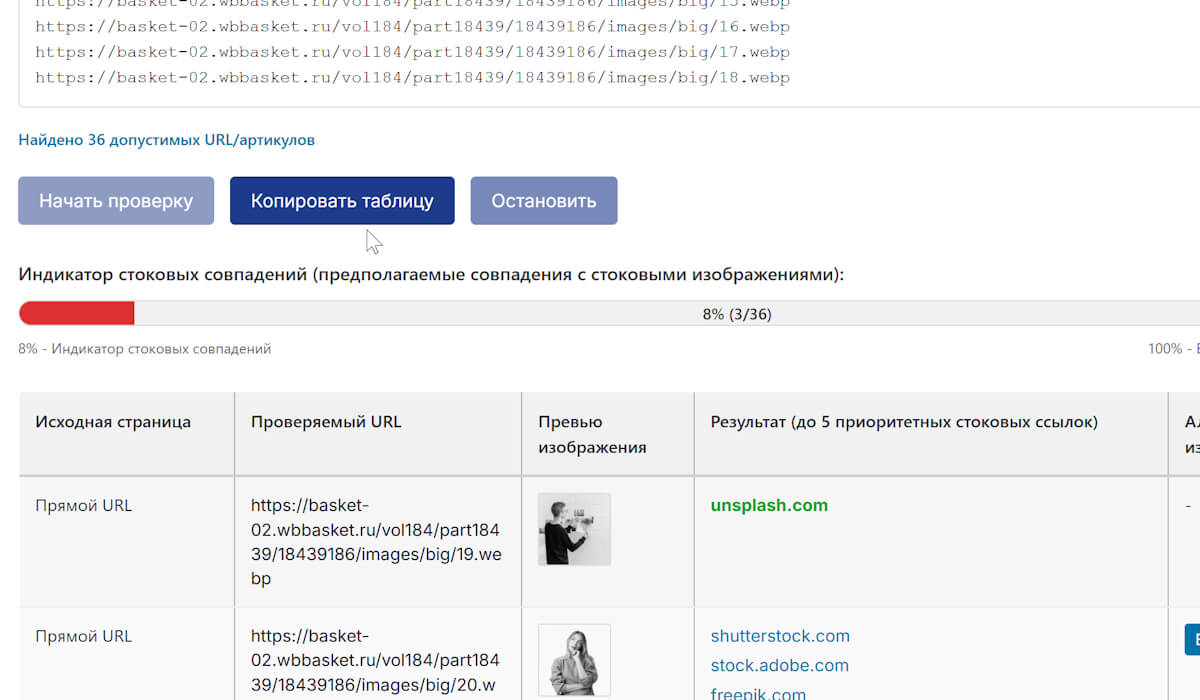Viewport: 1200px width, 700px height.
Task: Click the URL line ending in 16.webp
Action: pyautogui.click(x=412, y=25)
